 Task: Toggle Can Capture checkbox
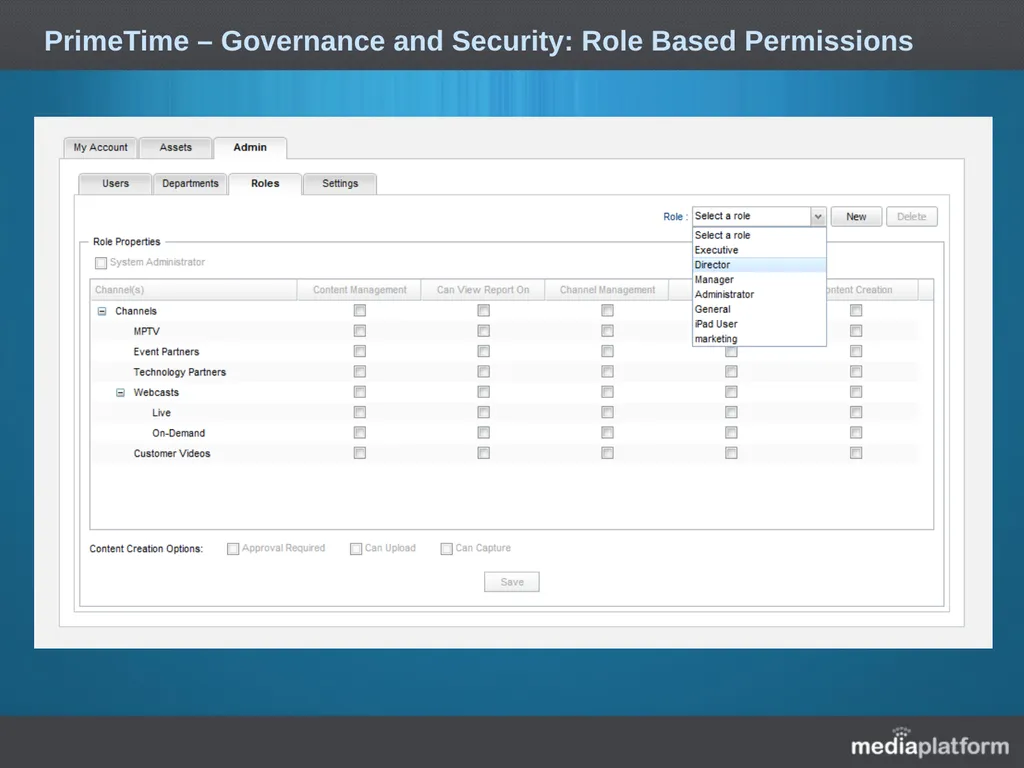447,549
